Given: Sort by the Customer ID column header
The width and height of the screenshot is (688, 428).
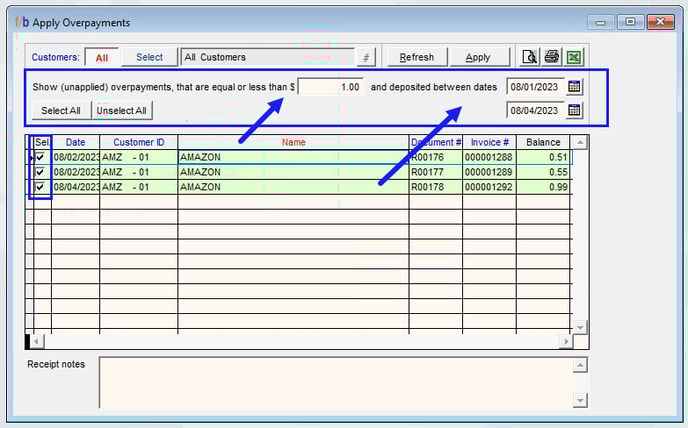Looking at the screenshot, I should tap(138, 142).
